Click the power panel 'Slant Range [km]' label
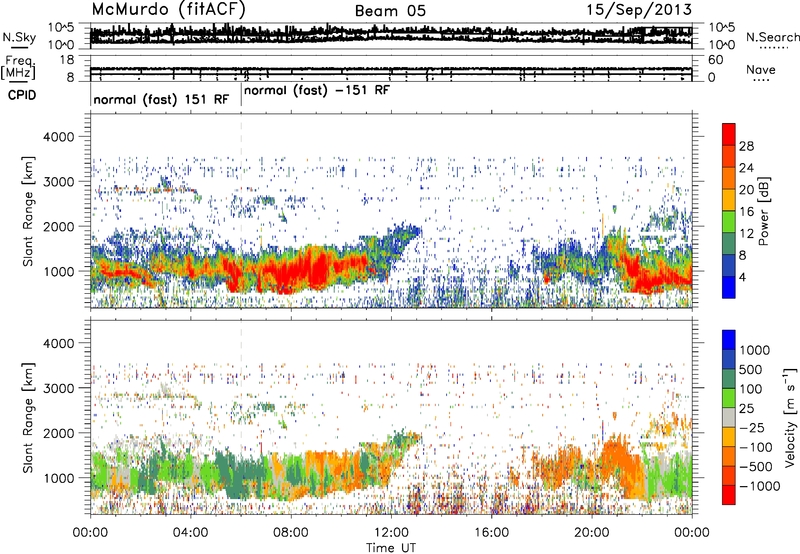This screenshot has width=800, height=554. tap(28, 211)
